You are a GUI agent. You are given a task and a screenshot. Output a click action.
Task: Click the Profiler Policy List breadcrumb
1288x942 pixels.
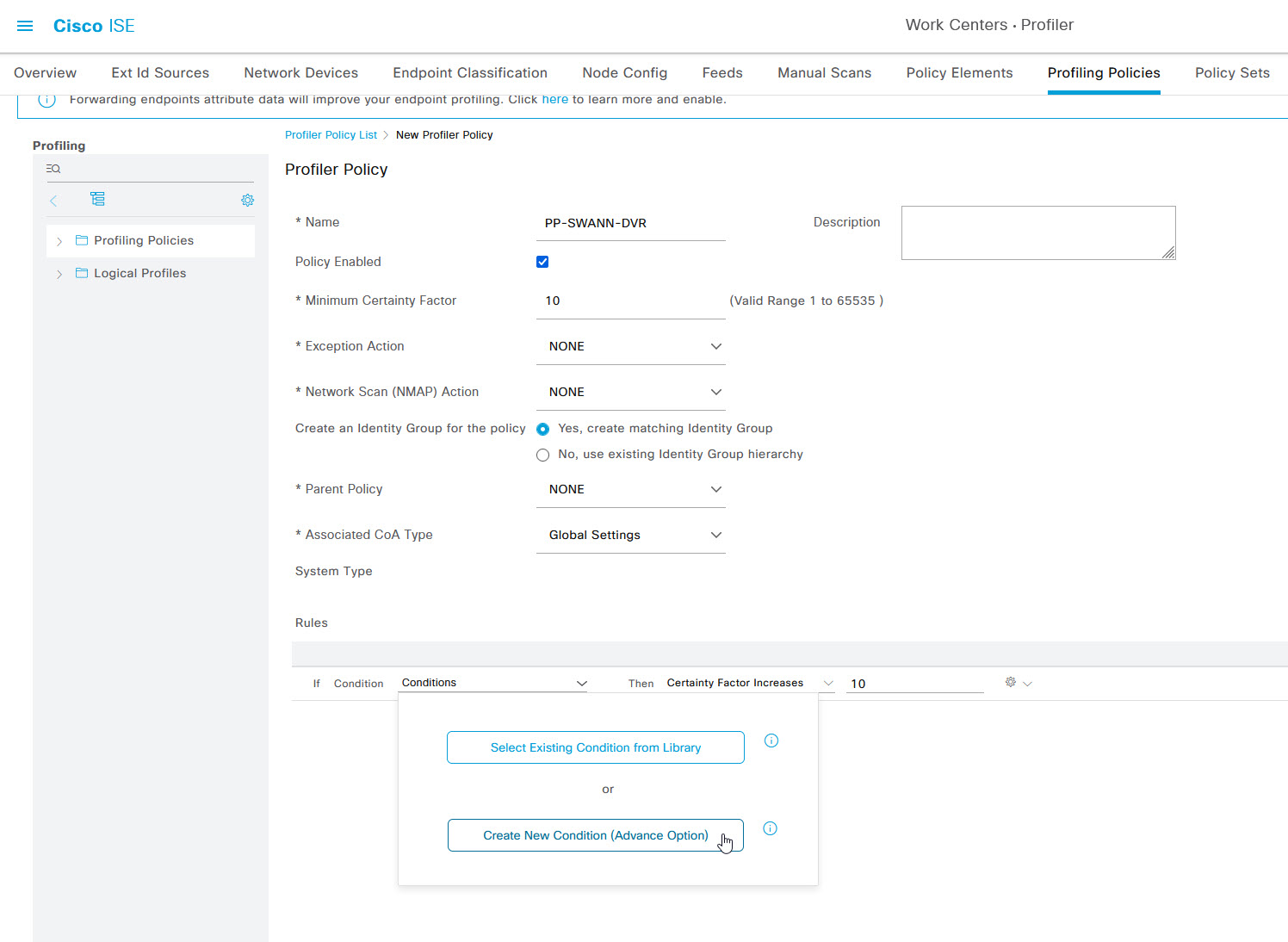[331, 135]
